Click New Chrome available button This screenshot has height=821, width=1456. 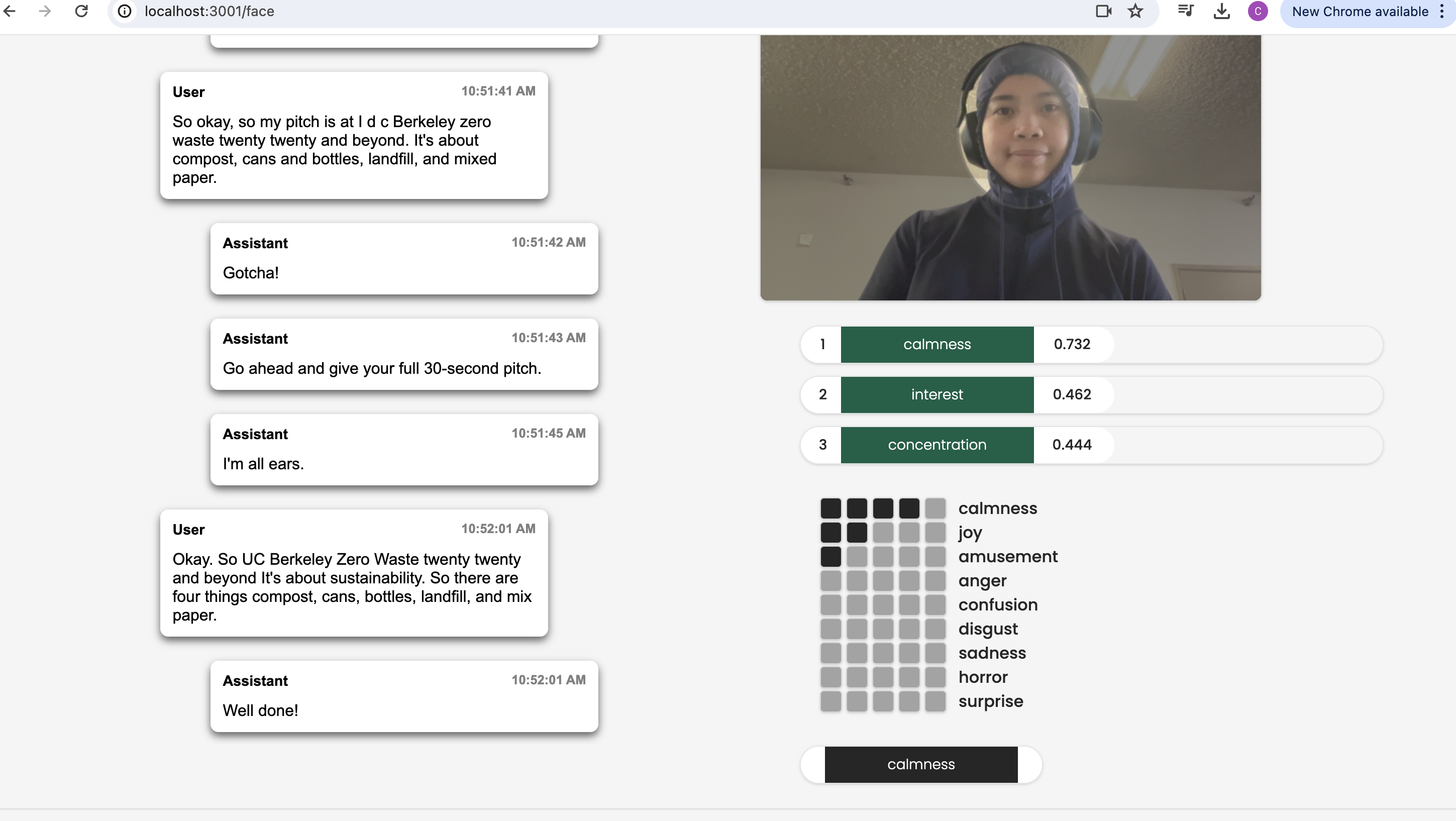pos(1360,12)
